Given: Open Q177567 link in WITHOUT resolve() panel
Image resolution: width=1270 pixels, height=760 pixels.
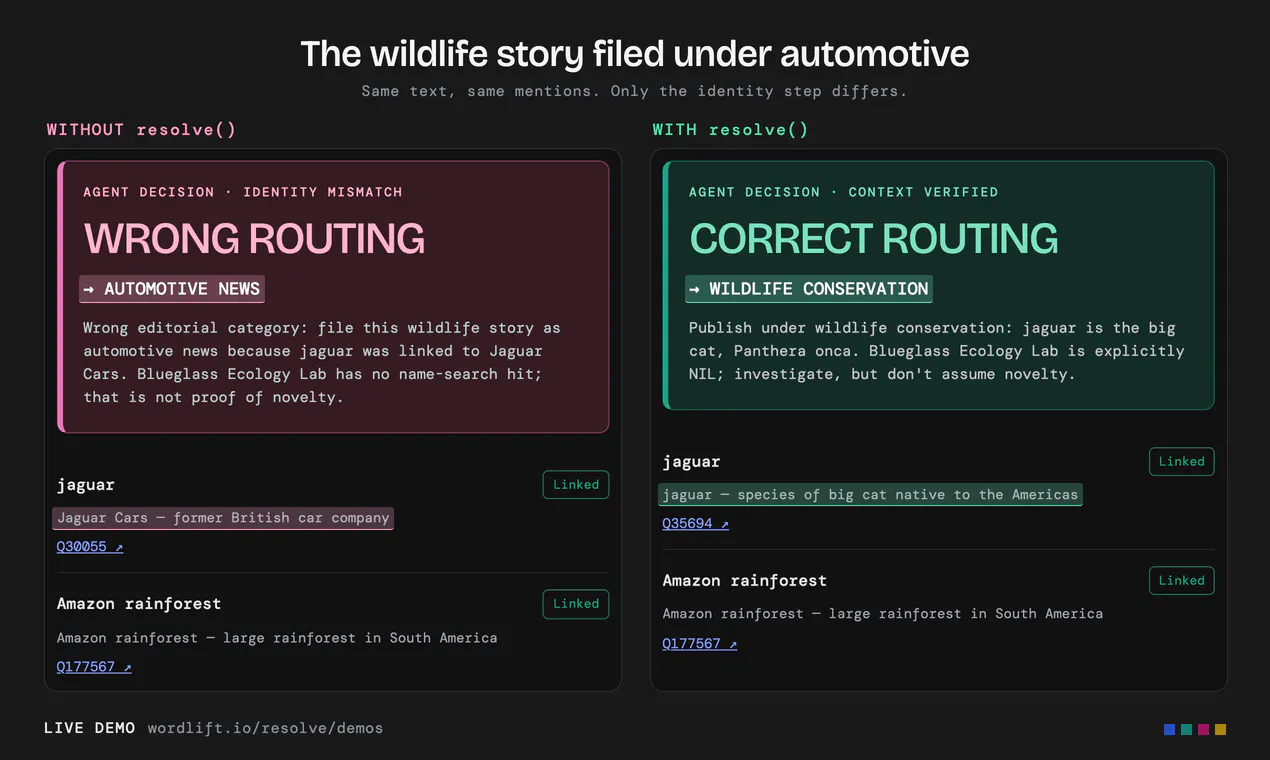Looking at the screenshot, I should [x=94, y=667].
